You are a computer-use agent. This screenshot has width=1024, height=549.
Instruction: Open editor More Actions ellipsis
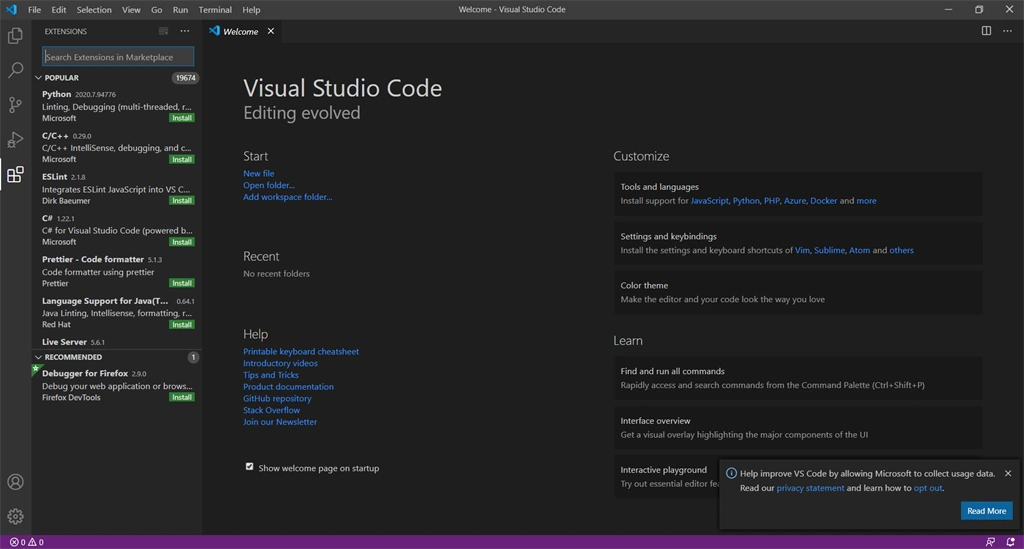click(x=1007, y=31)
